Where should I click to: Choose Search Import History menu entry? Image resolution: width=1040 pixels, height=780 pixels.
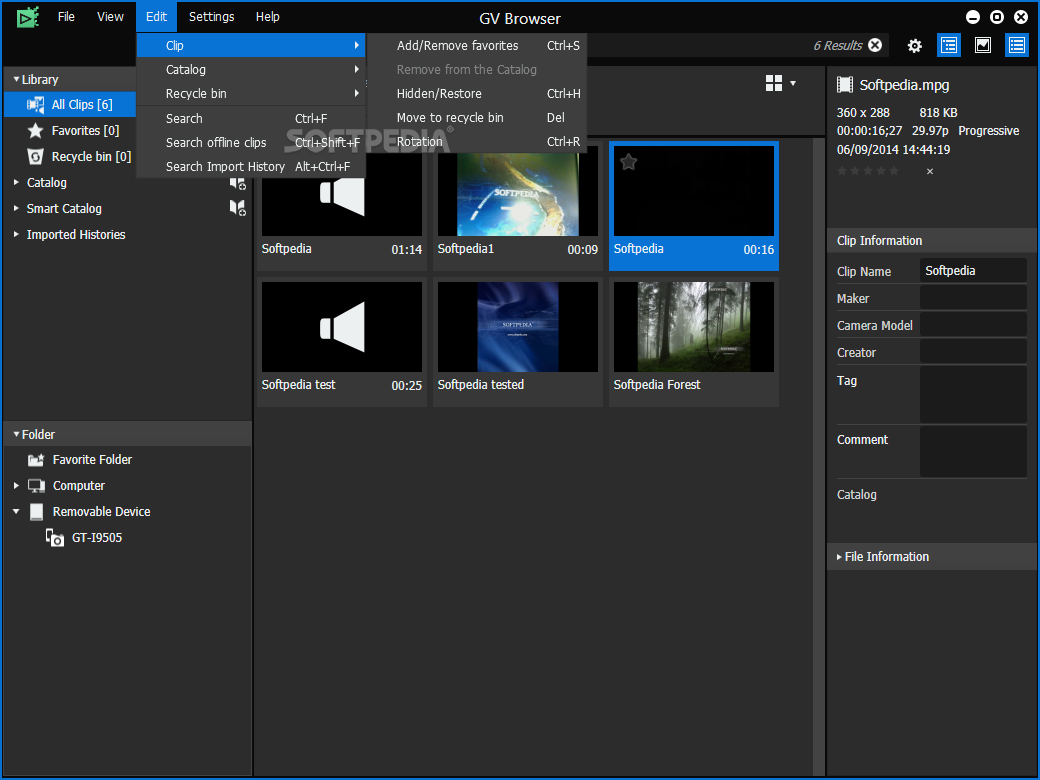pos(251,166)
